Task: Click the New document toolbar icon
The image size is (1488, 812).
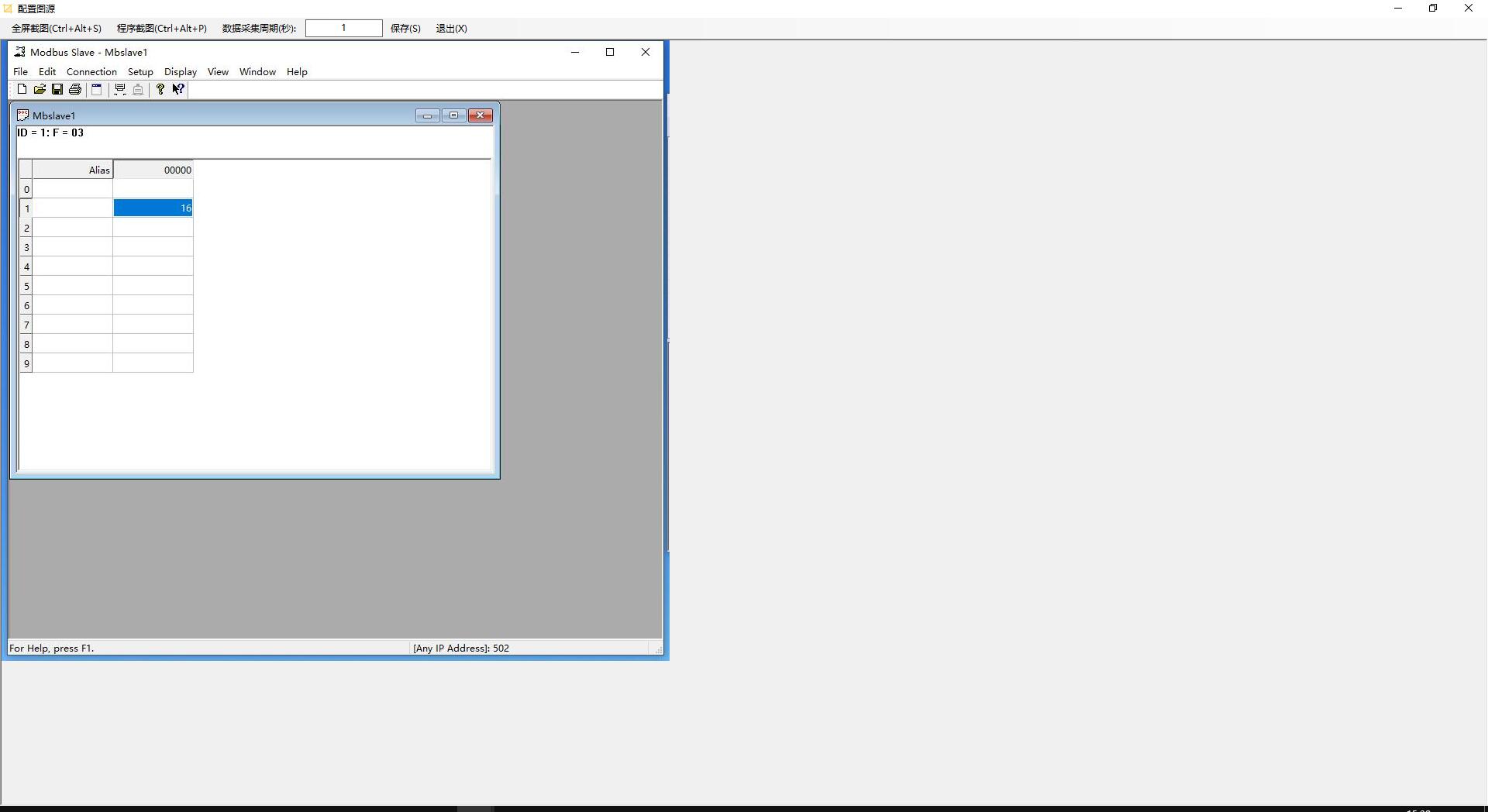Action: pos(22,89)
